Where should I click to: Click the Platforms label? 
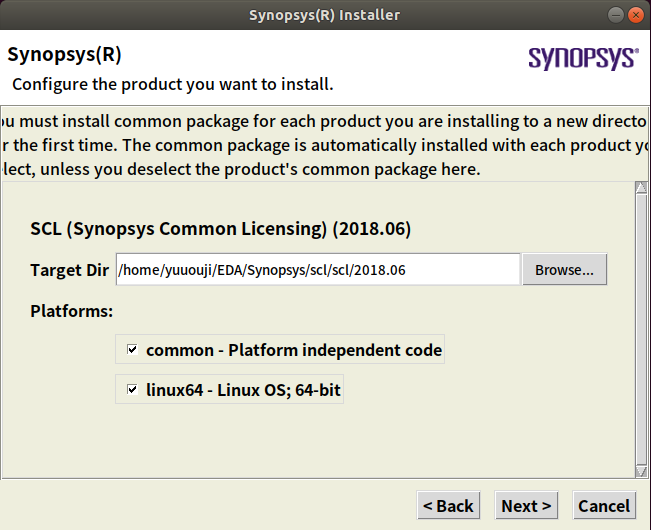click(x=72, y=311)
